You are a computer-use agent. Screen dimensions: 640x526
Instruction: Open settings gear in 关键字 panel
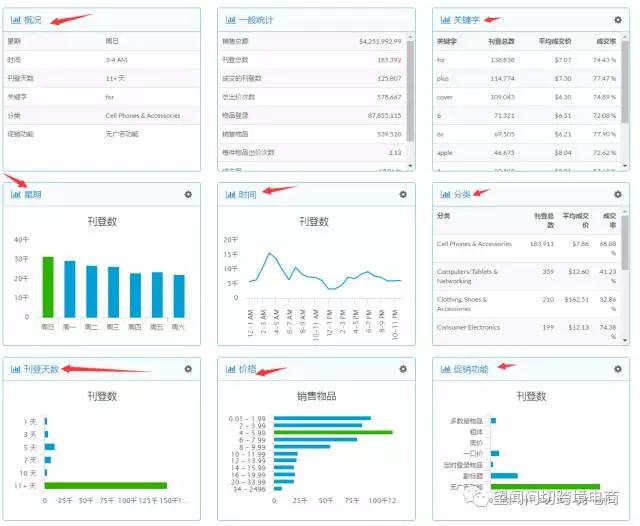(618, 20)
